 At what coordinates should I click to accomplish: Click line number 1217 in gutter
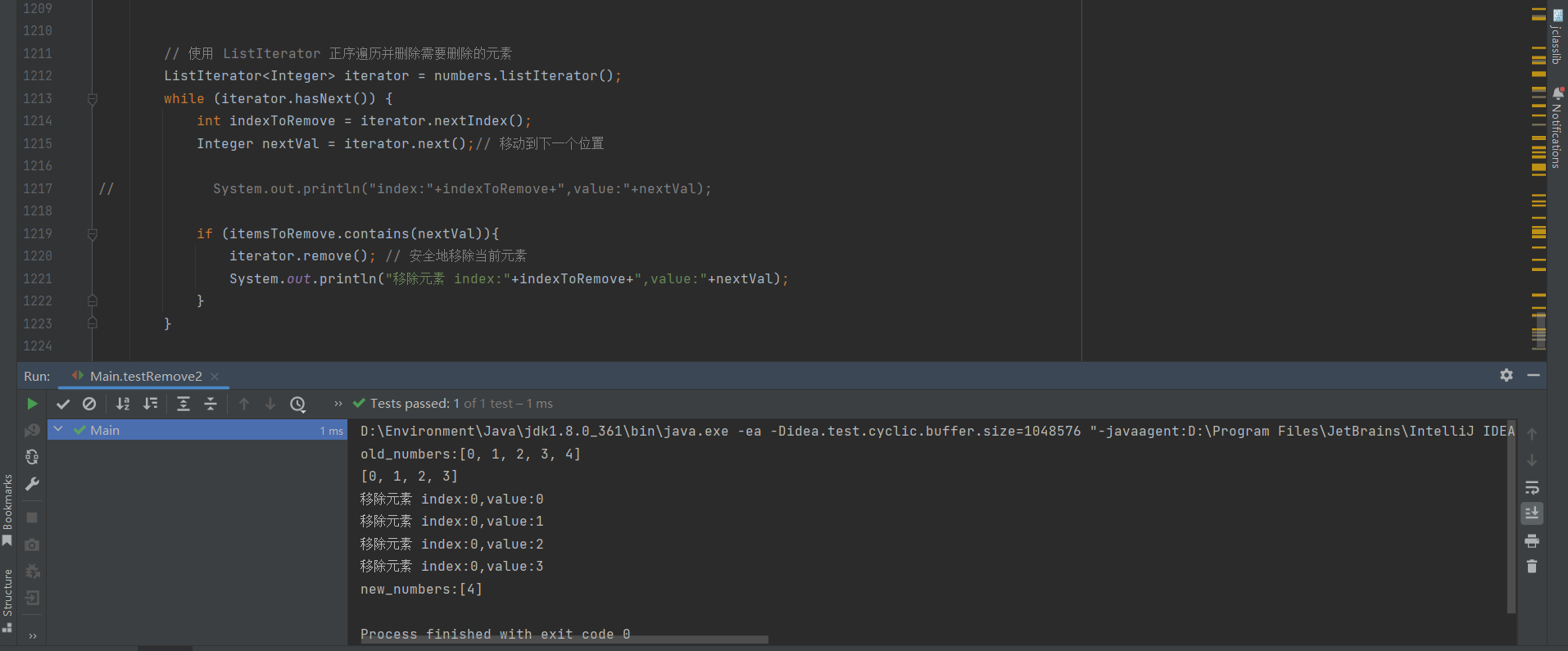pyautogui.click(x=38, y=188)
